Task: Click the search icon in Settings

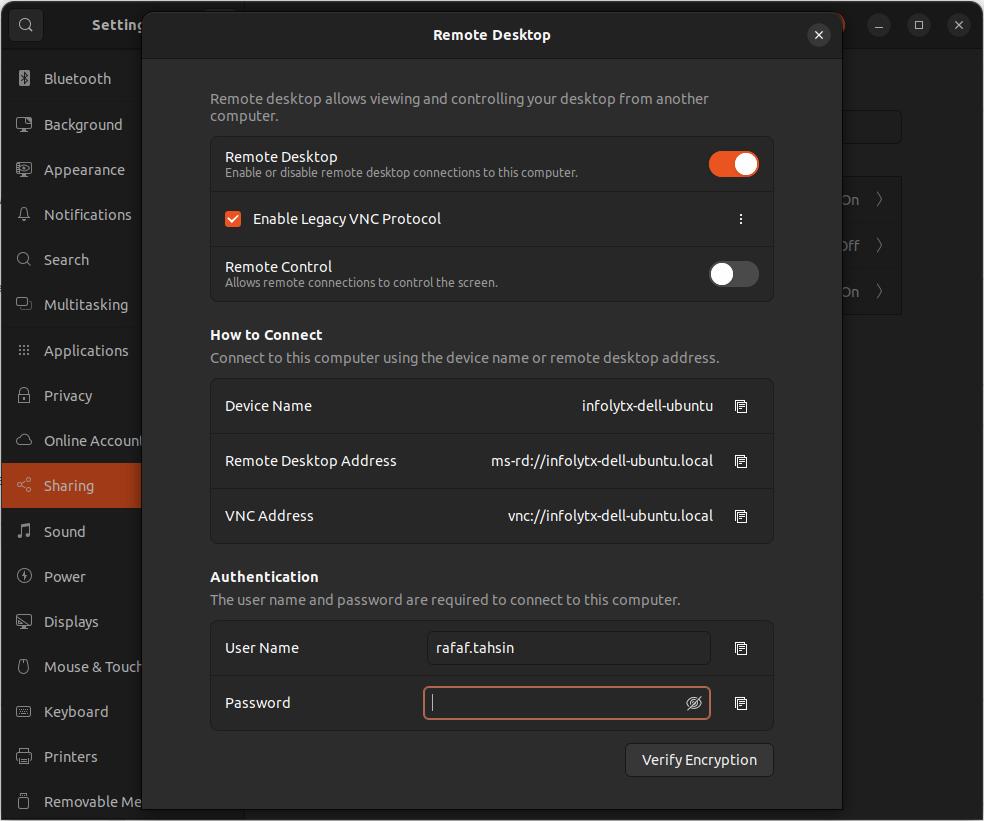Action: click(x=26, y=25)
